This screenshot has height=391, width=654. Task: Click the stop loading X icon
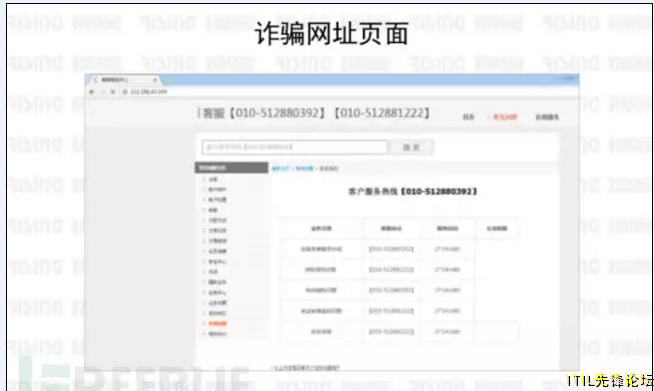pos(113,92)
